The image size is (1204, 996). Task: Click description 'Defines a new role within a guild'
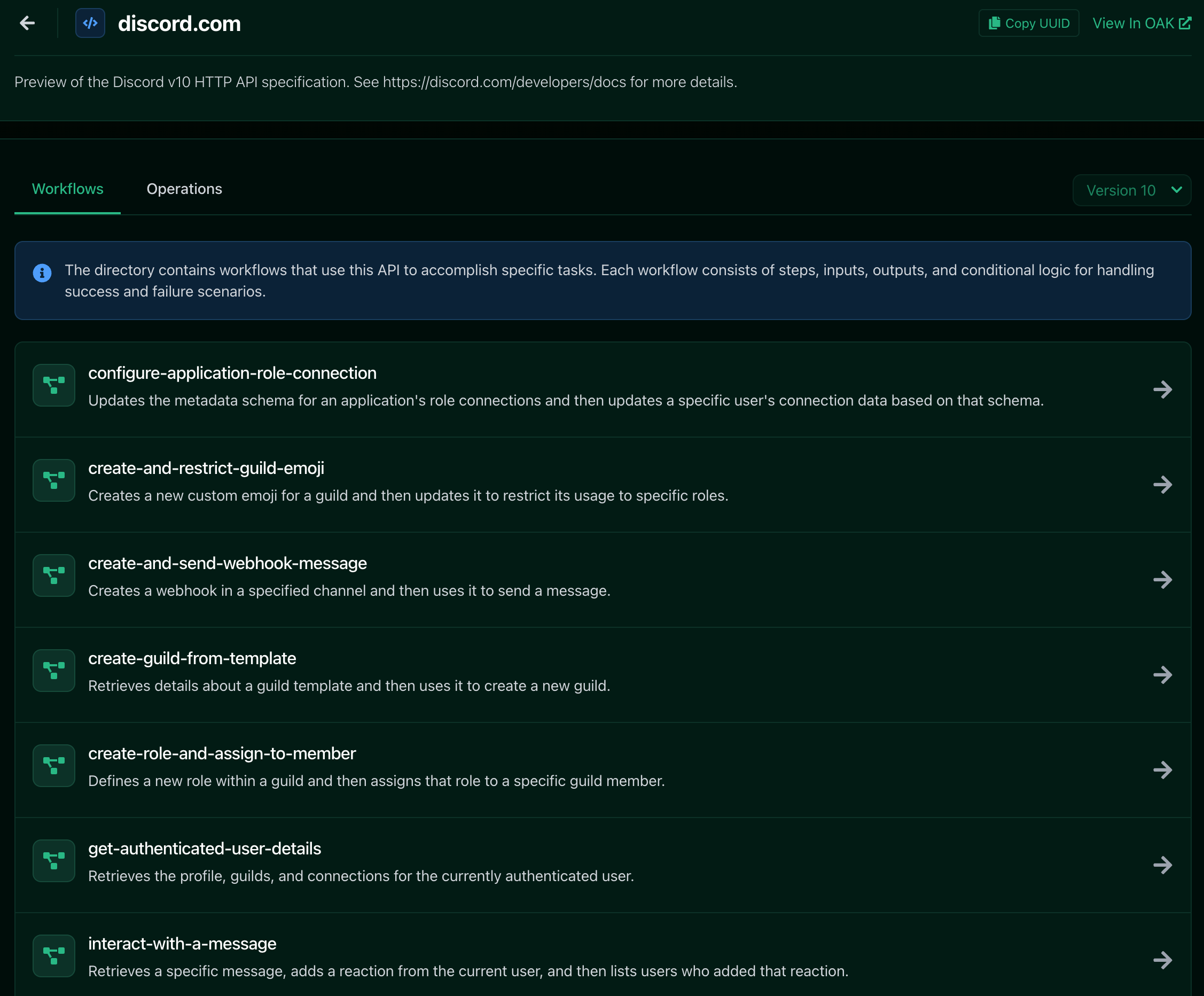tap(377, 782)
